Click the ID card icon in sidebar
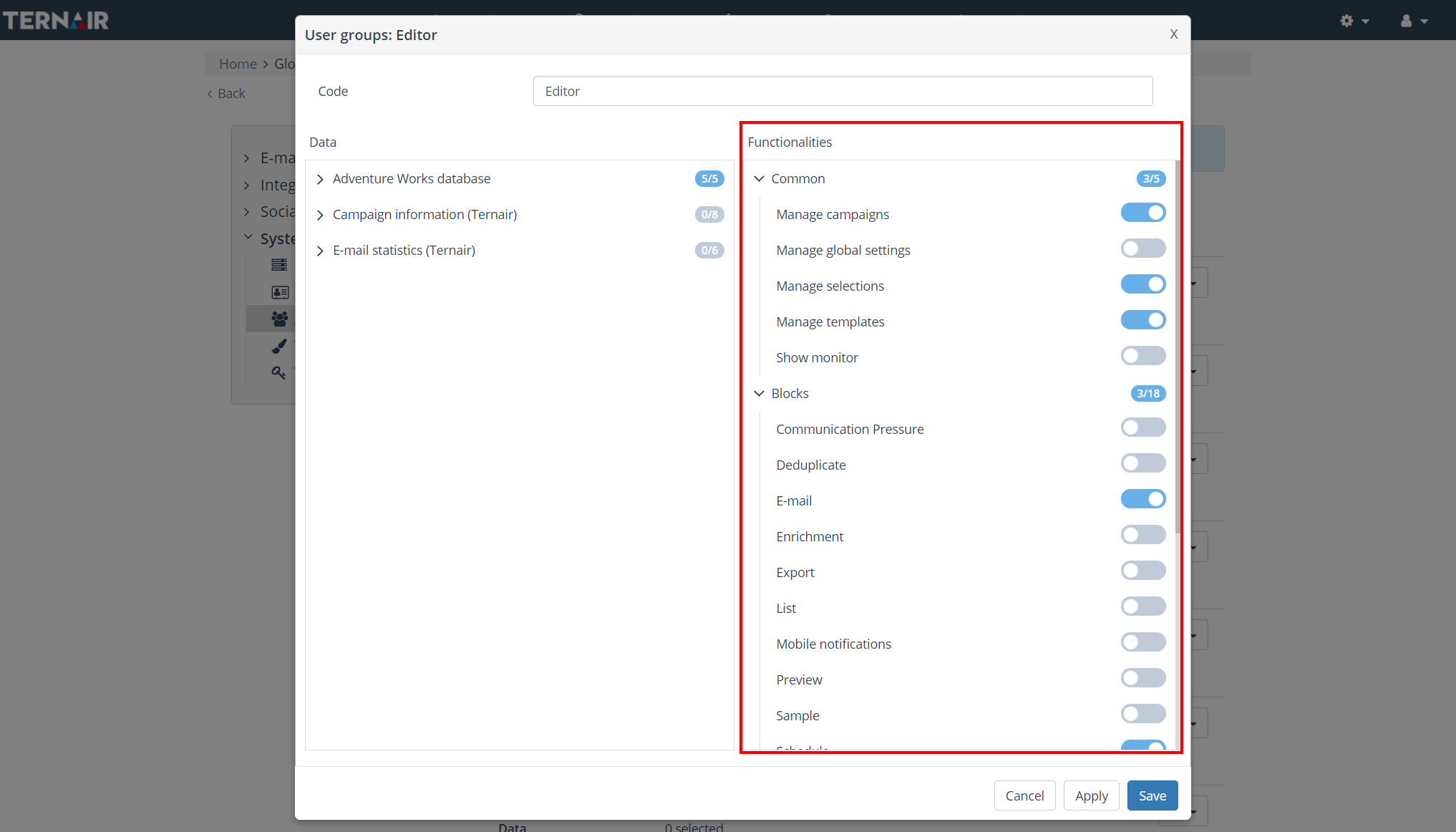This screenshot has width=1456, height=832. click(279, 292)
